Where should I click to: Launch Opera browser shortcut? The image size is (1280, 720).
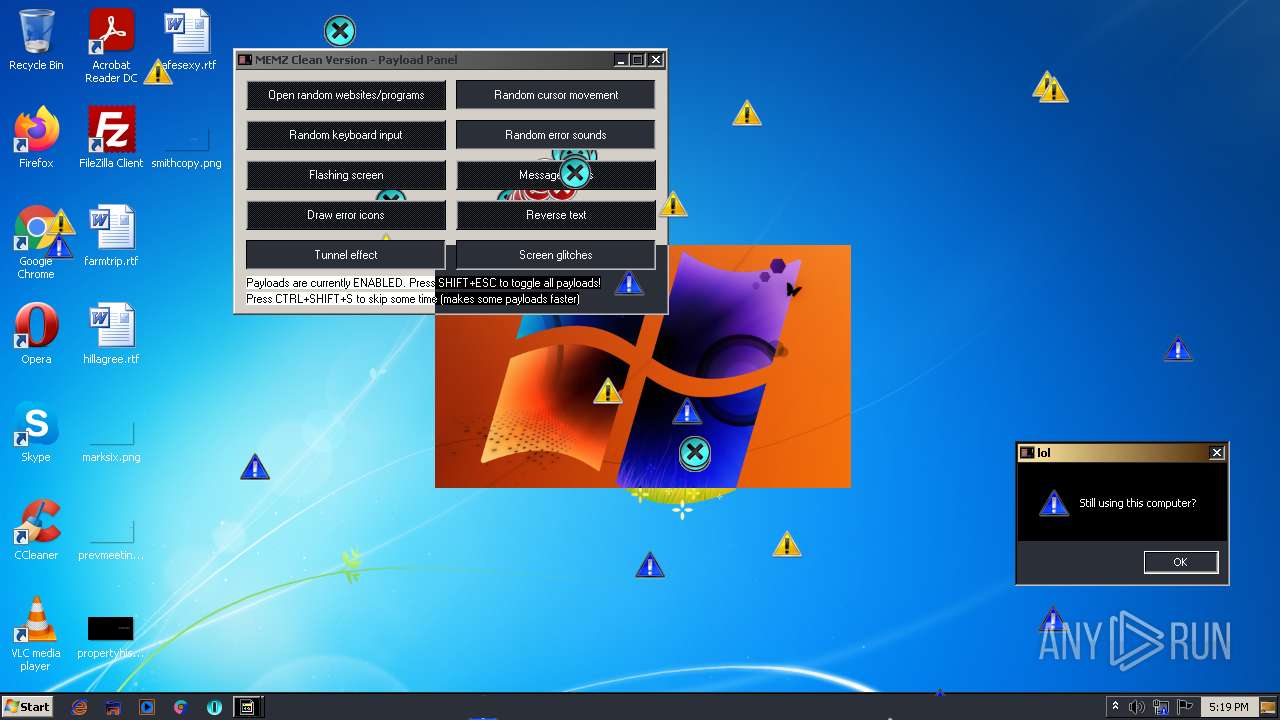36,334
